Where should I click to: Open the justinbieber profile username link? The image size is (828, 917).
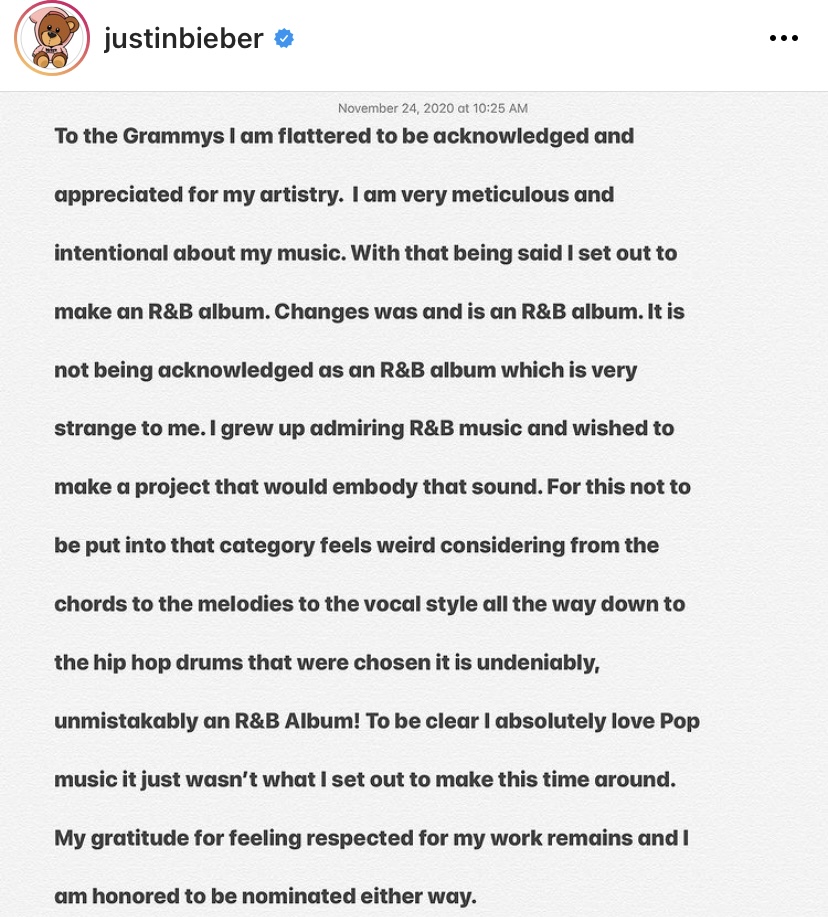pyautogui.click(x=184, y=39)
